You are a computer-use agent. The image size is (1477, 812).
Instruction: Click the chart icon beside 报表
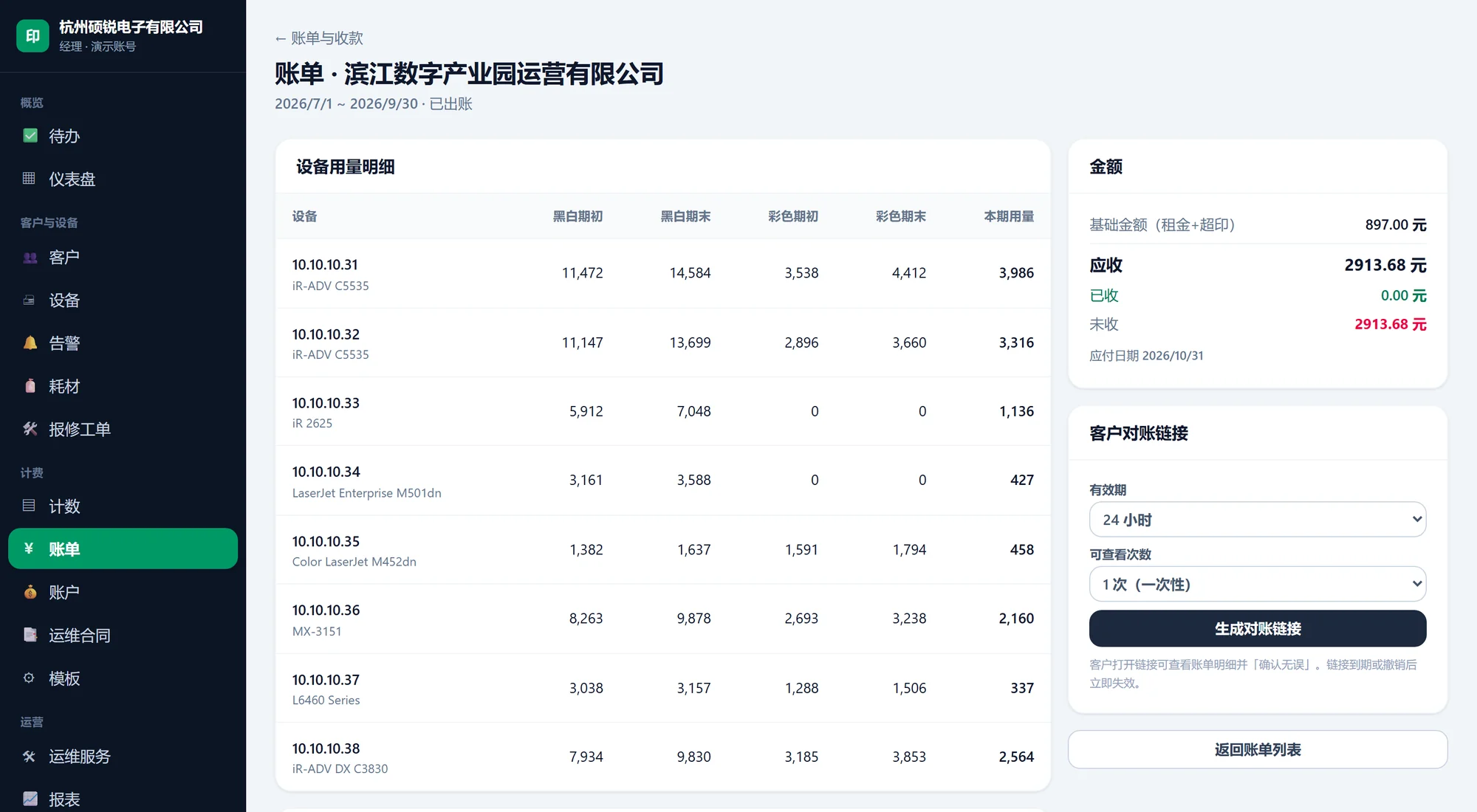[30, 799]
